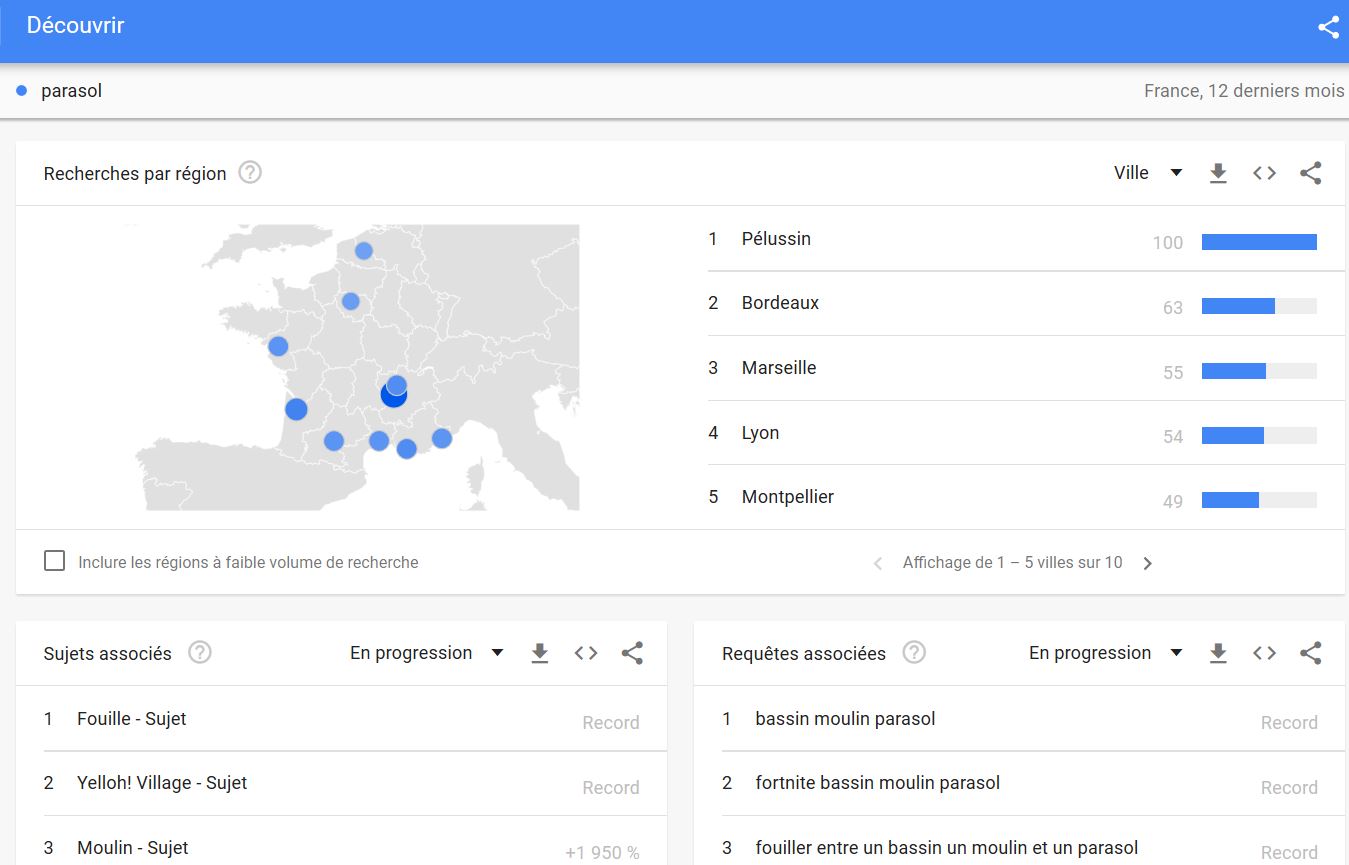The width and height of the screenshot is (1349, 865).
Task: Click the blue parasol term color dot
Action: [22, 91]
